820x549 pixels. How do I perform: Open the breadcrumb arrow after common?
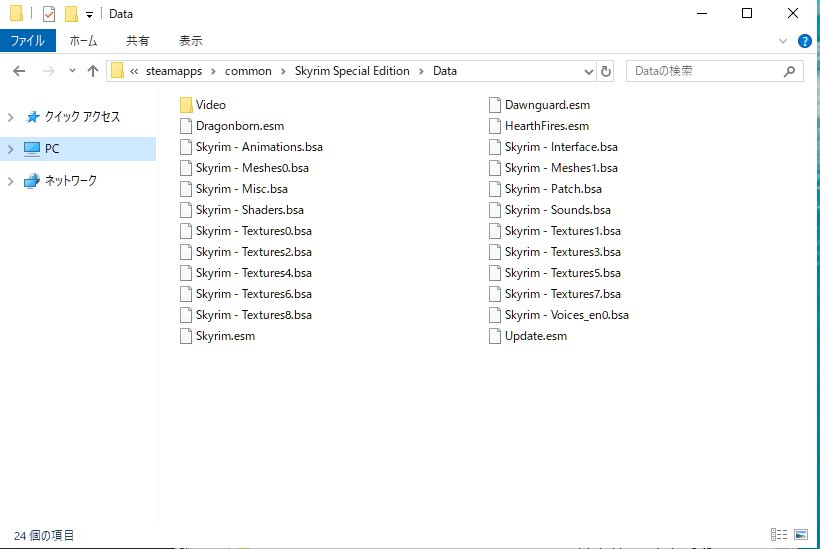(283, 72)
